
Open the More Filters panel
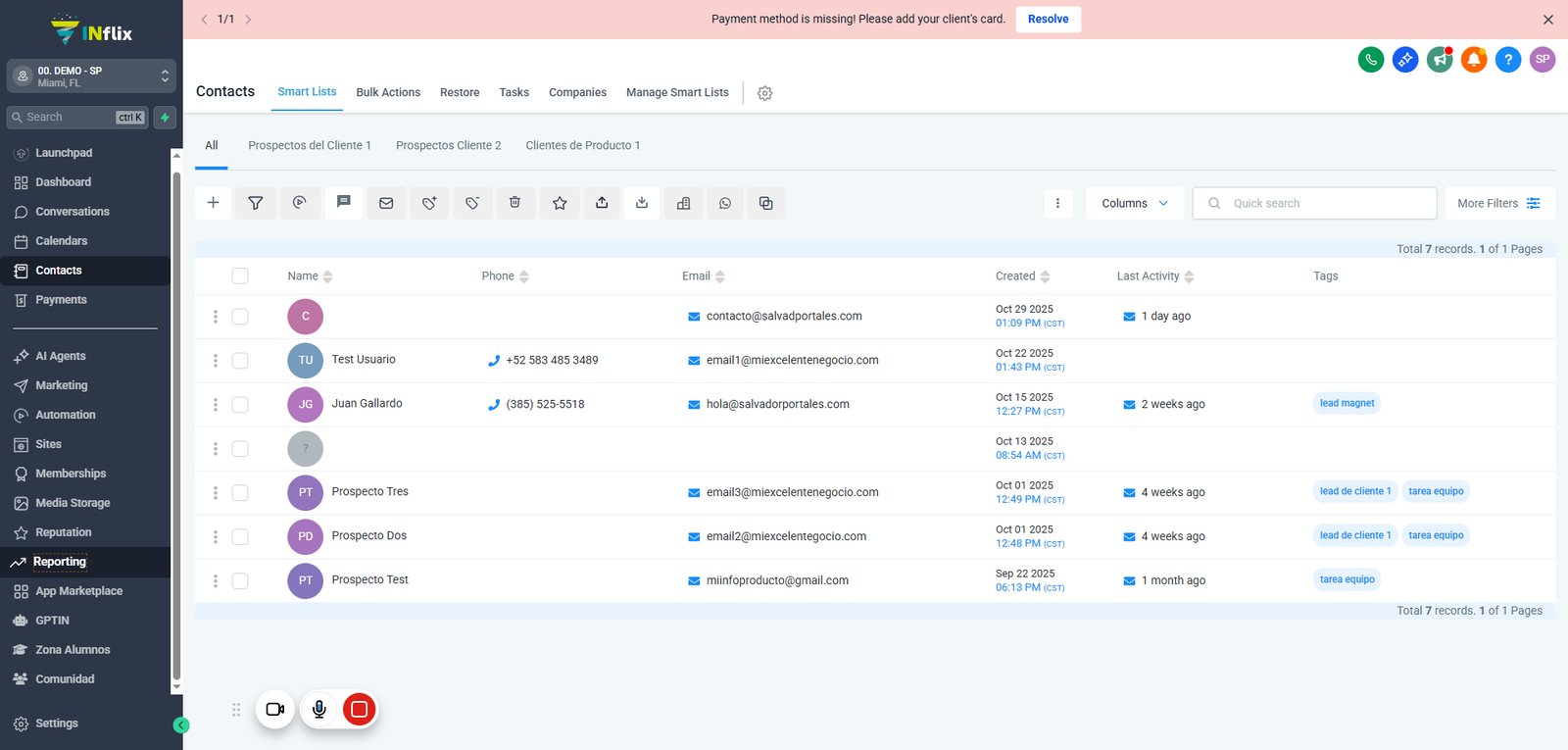tap(1498, 203)
